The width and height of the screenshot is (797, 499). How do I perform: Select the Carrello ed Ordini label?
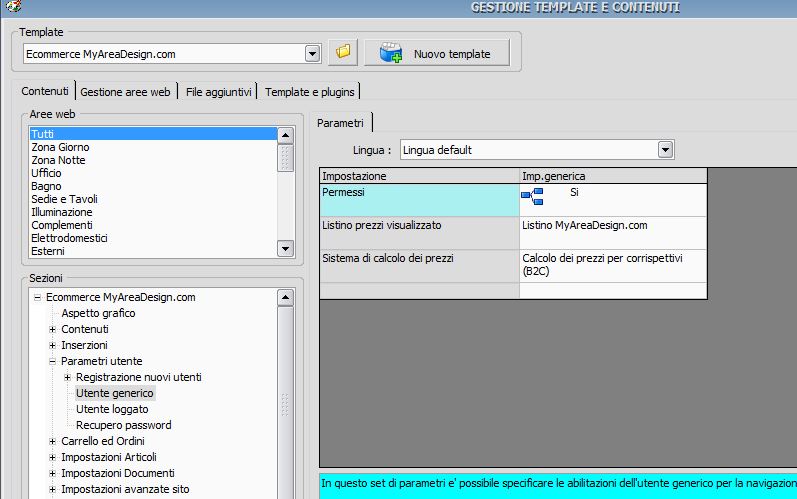[x=103, y=441]
